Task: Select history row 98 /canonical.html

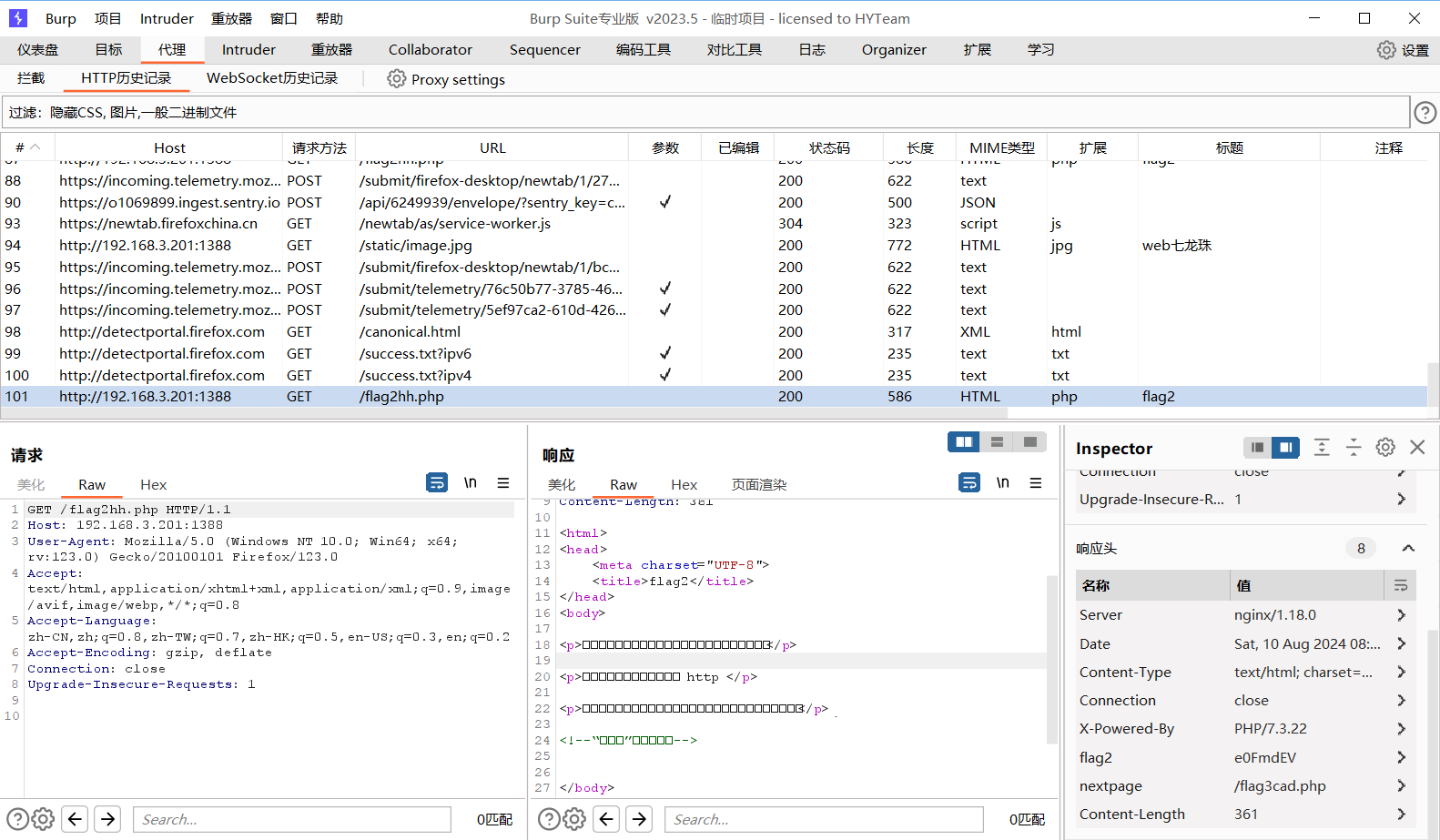Action: pos(714,332)
